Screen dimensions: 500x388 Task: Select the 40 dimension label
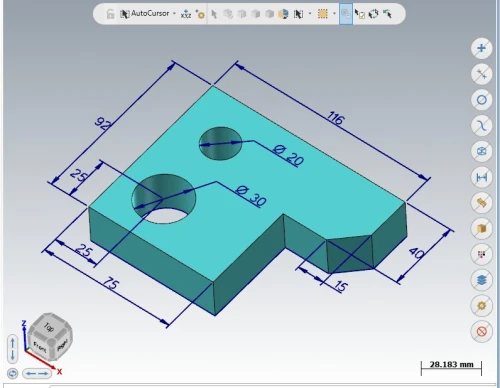click(416, 253)
